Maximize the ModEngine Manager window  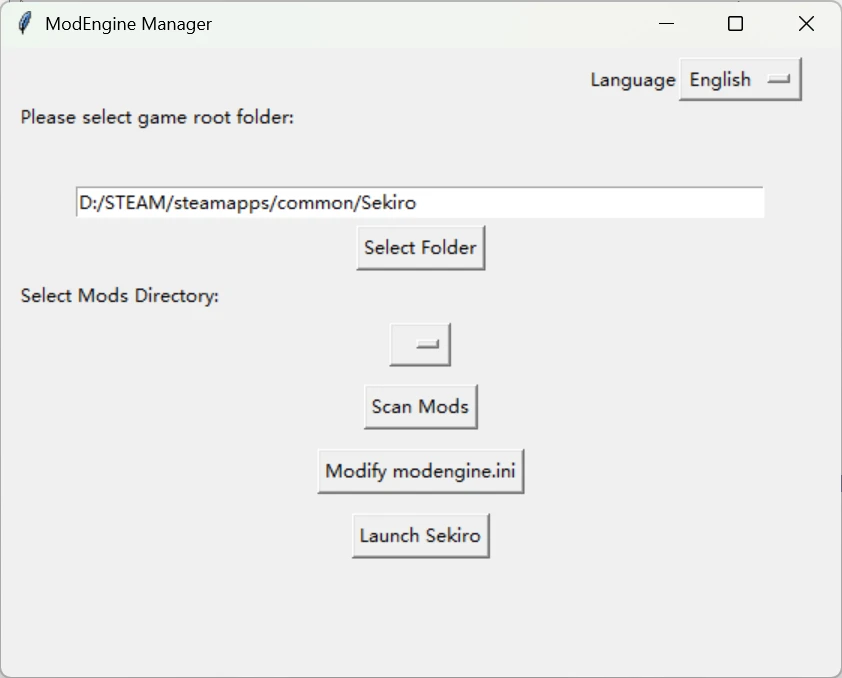pos(735,24)
